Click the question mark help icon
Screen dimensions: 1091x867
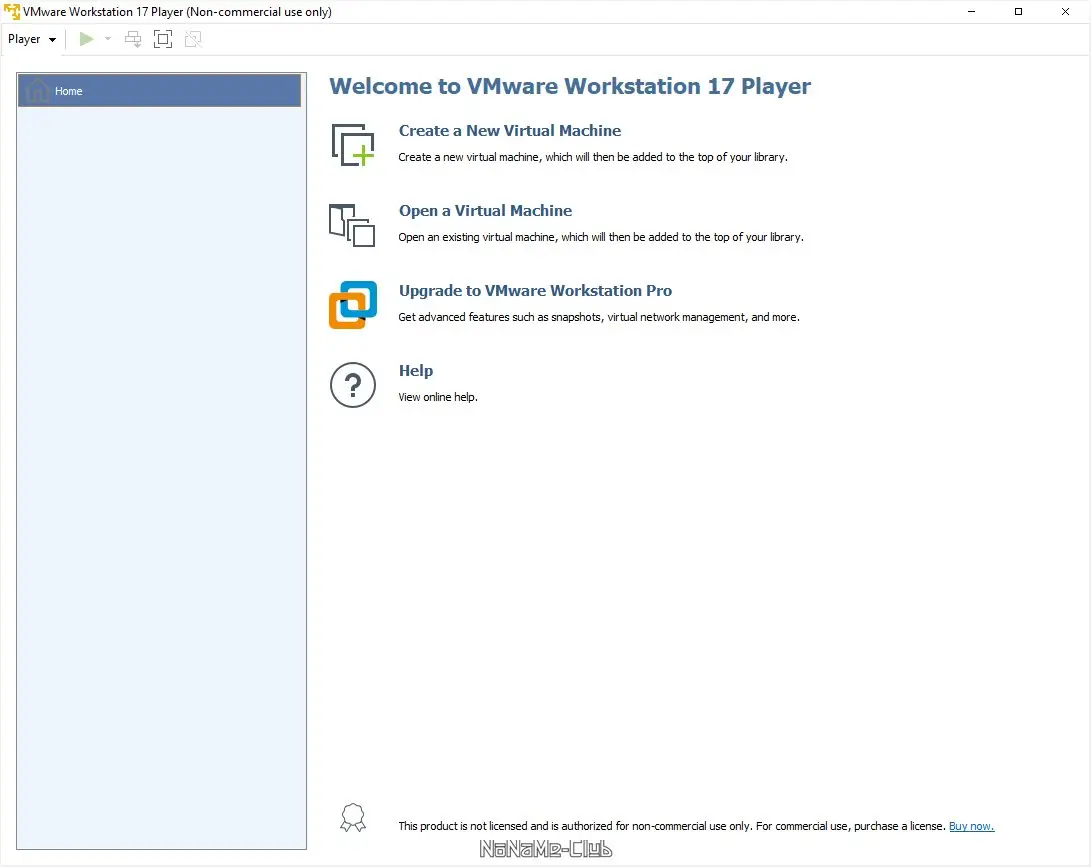[353, 385]
